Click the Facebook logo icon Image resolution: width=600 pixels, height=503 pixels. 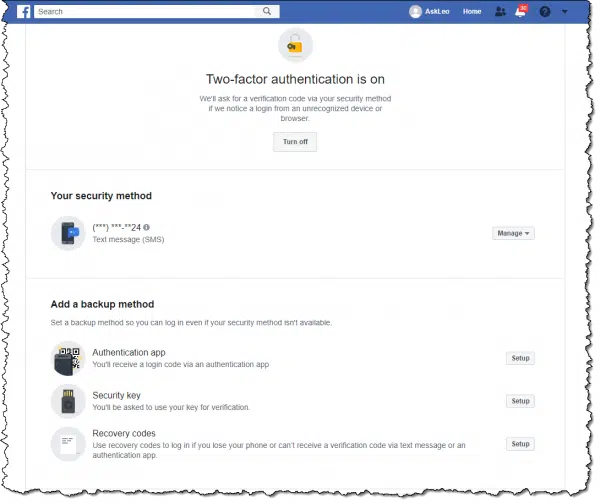point(23,11)
